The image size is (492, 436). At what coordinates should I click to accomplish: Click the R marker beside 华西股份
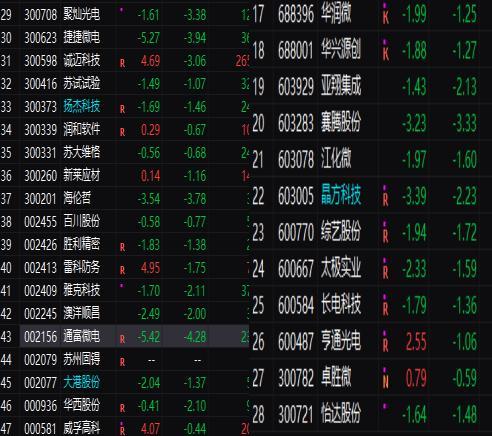(122, 408)
